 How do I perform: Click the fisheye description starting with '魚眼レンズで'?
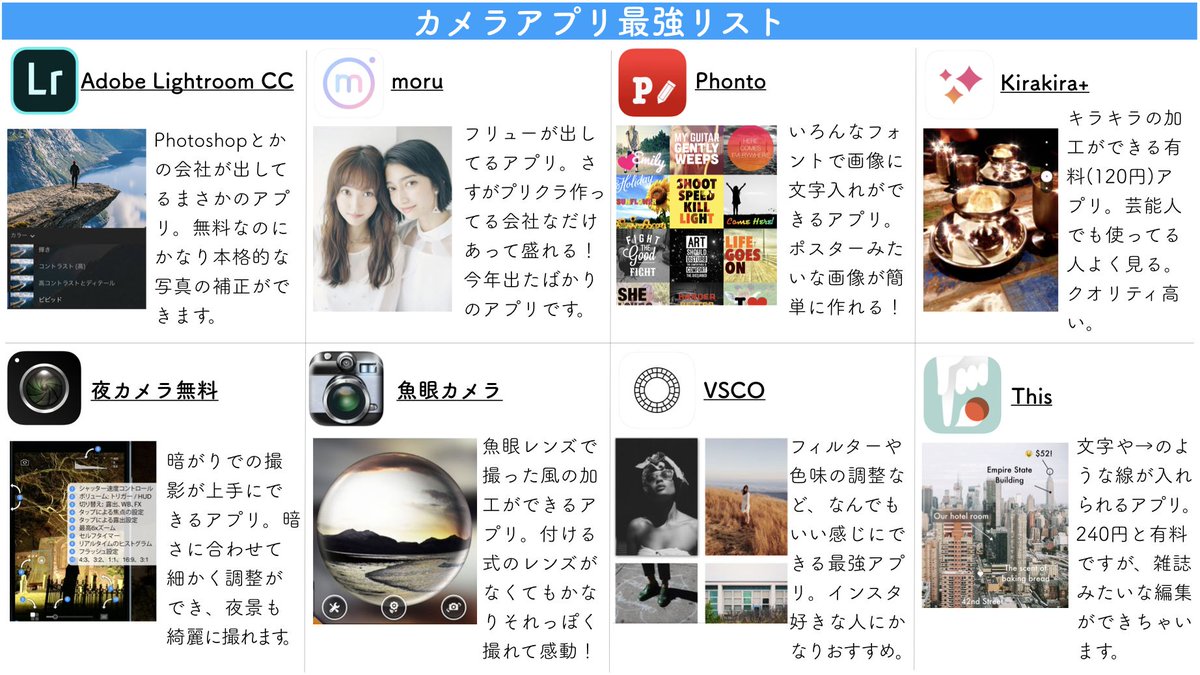(541, 548)
